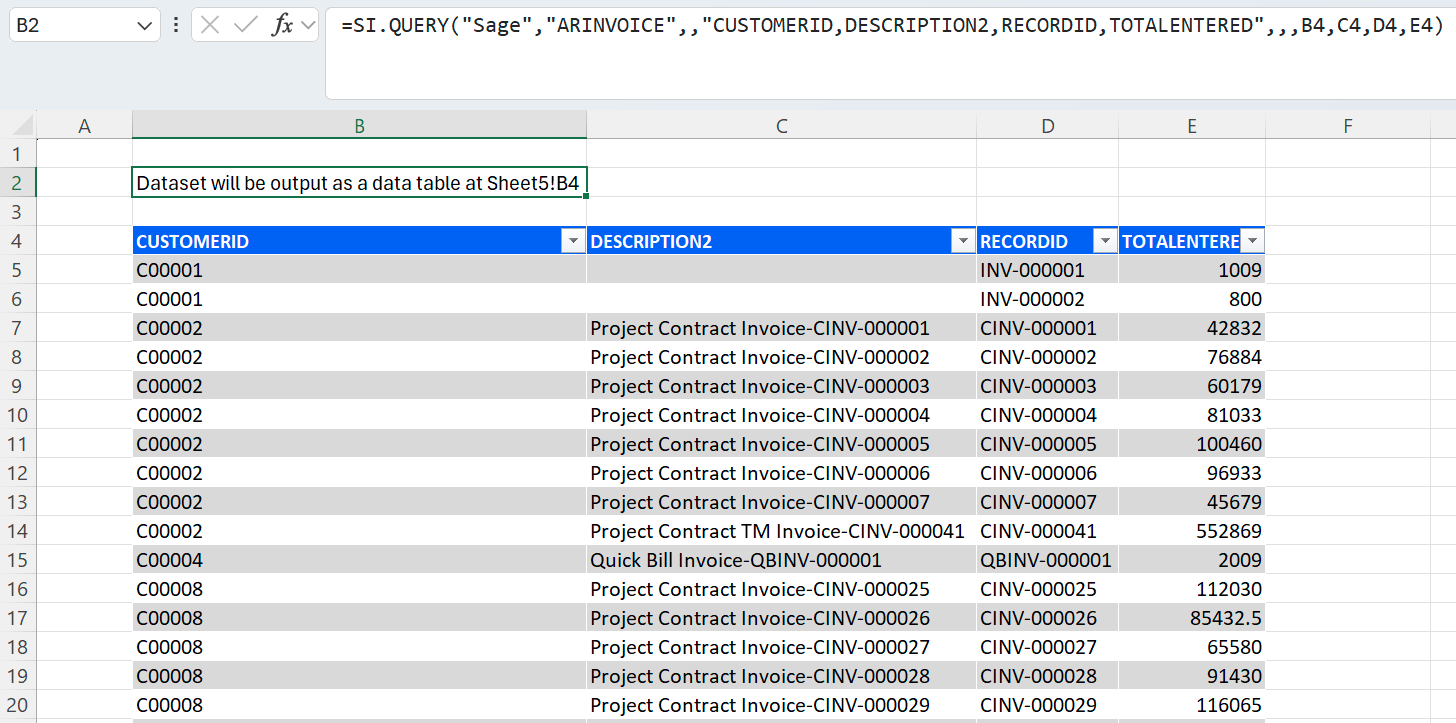
Task: Open the RECORDID filter dropdown
Action: (1105, 241)
